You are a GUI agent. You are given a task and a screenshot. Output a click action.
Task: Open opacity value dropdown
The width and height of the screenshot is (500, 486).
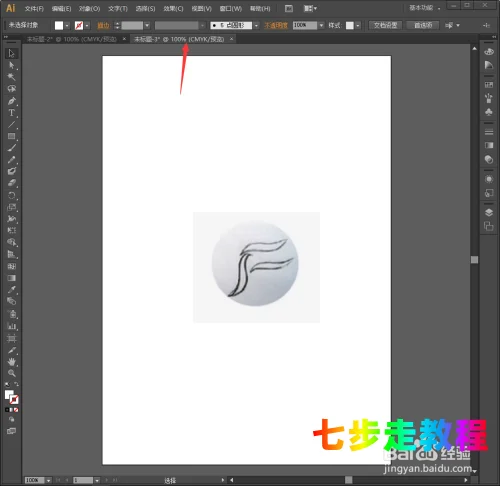point(321,25)
